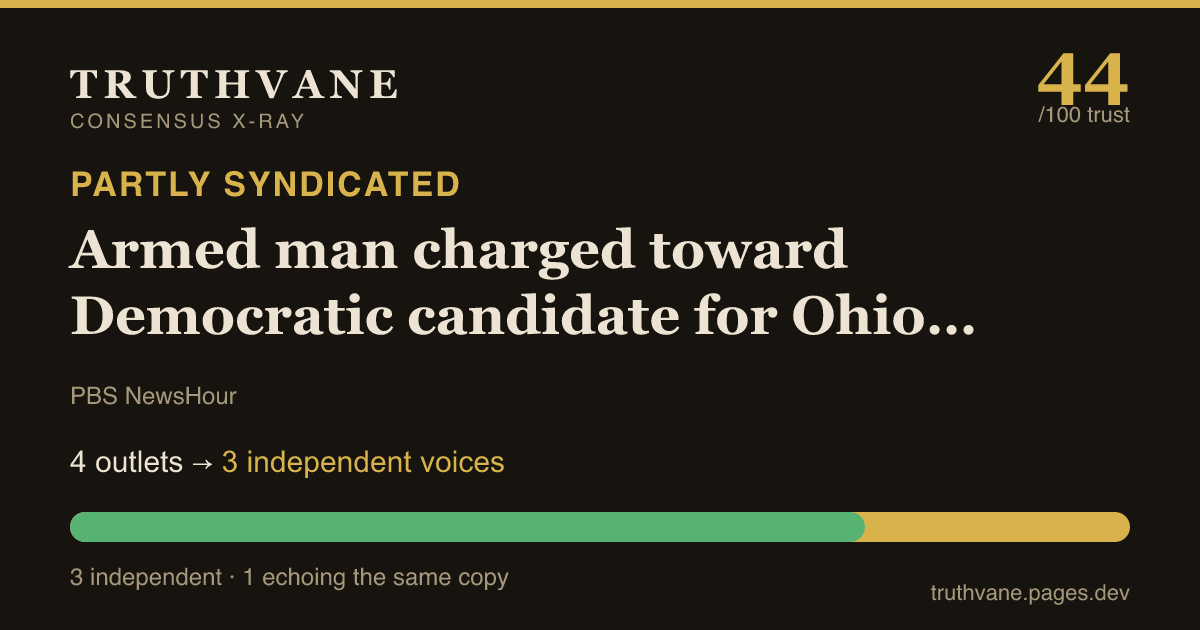Select the CONSENSUS X-RAY subtitle
Viewport: 1200px width, 630px height.
coord(187,122)
